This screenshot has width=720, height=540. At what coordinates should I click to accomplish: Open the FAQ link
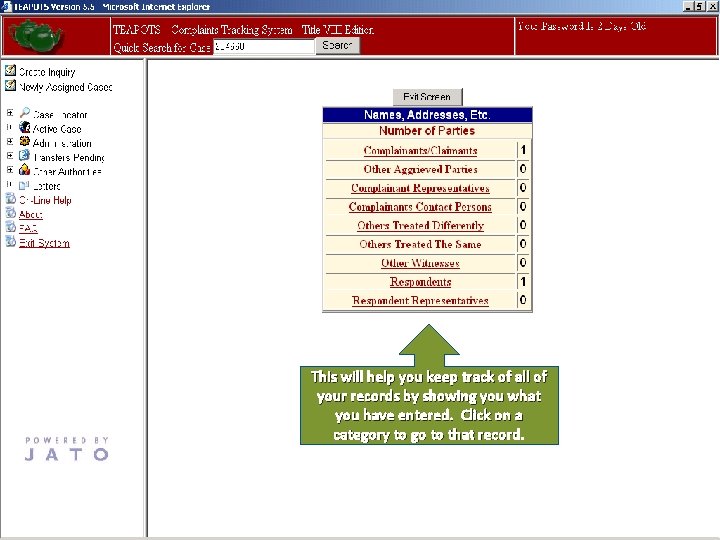tap(28, 228)
